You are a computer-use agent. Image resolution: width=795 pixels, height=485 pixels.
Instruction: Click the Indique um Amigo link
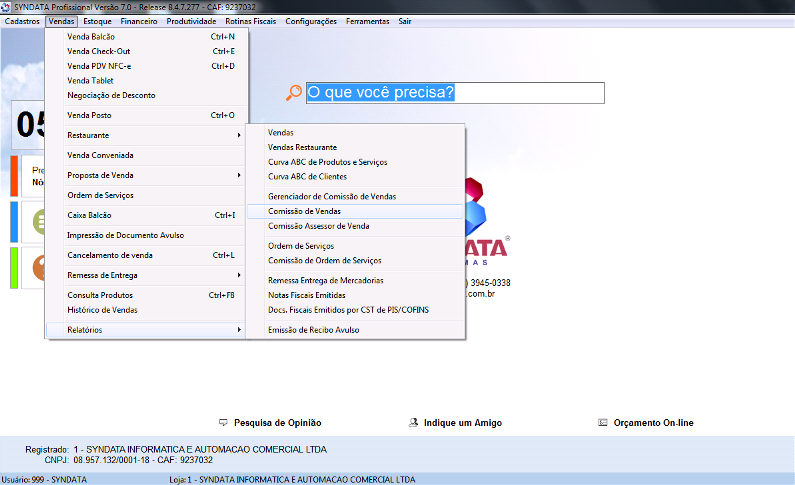pyautogui.click(x=463, y=423)
